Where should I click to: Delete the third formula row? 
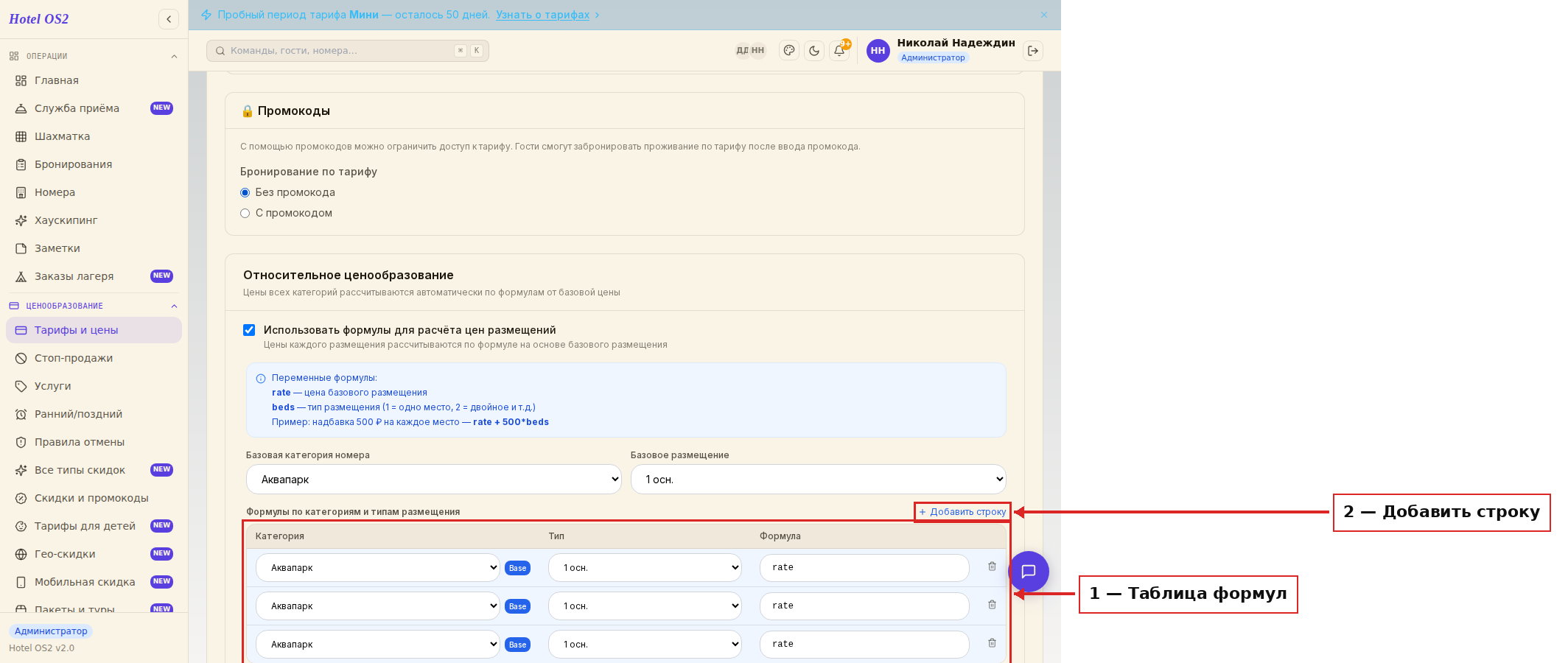992,643
